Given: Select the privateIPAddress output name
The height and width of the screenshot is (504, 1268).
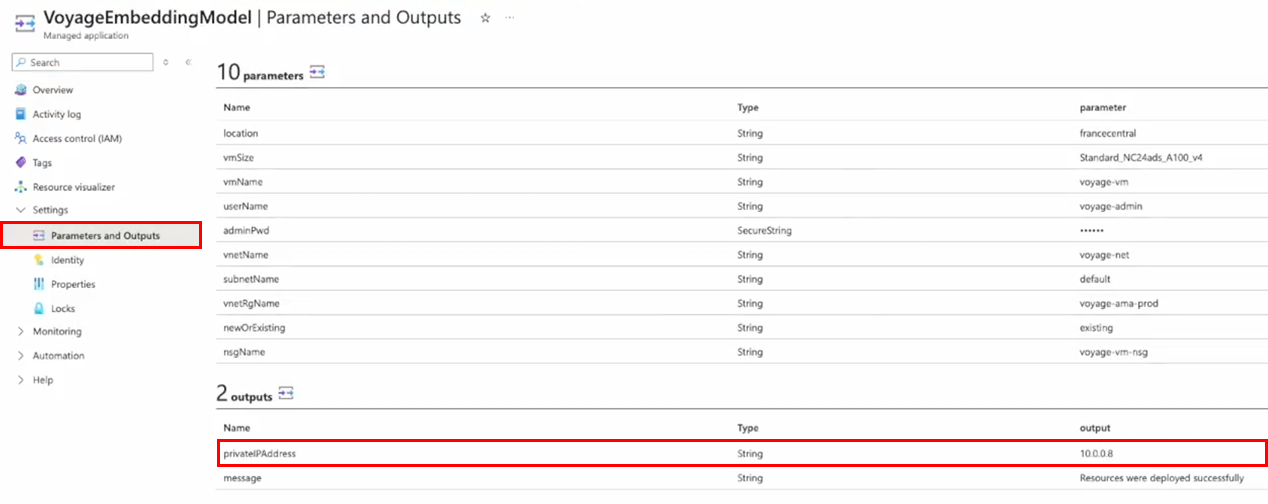Looking at the screenshot, I should point(260,454).
